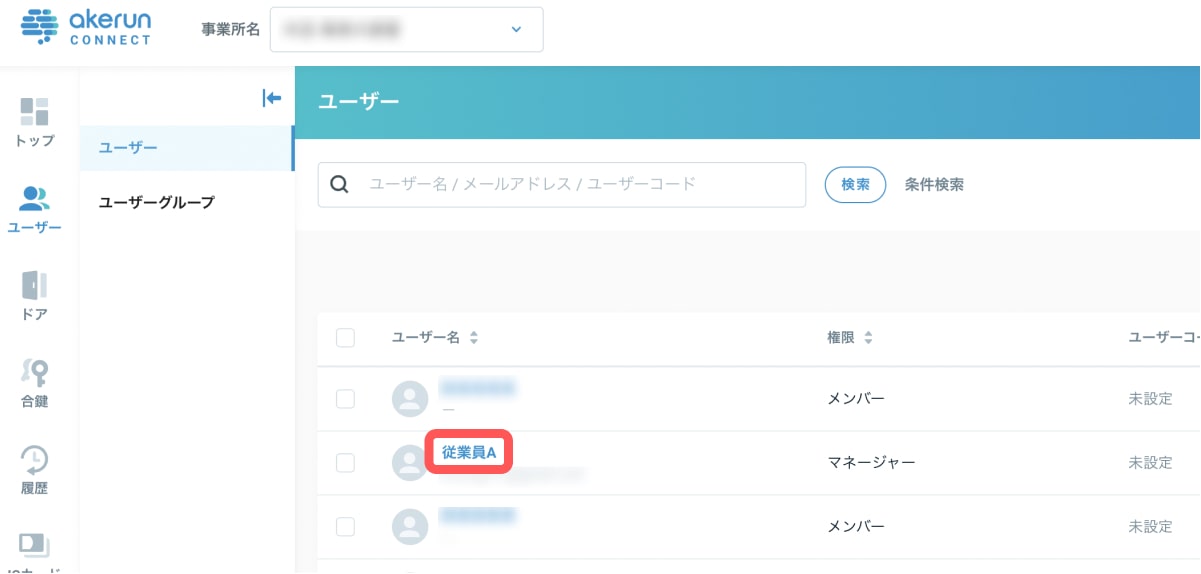
Task: Open ドア section in the sidebar
Action: tap(35, 296)
